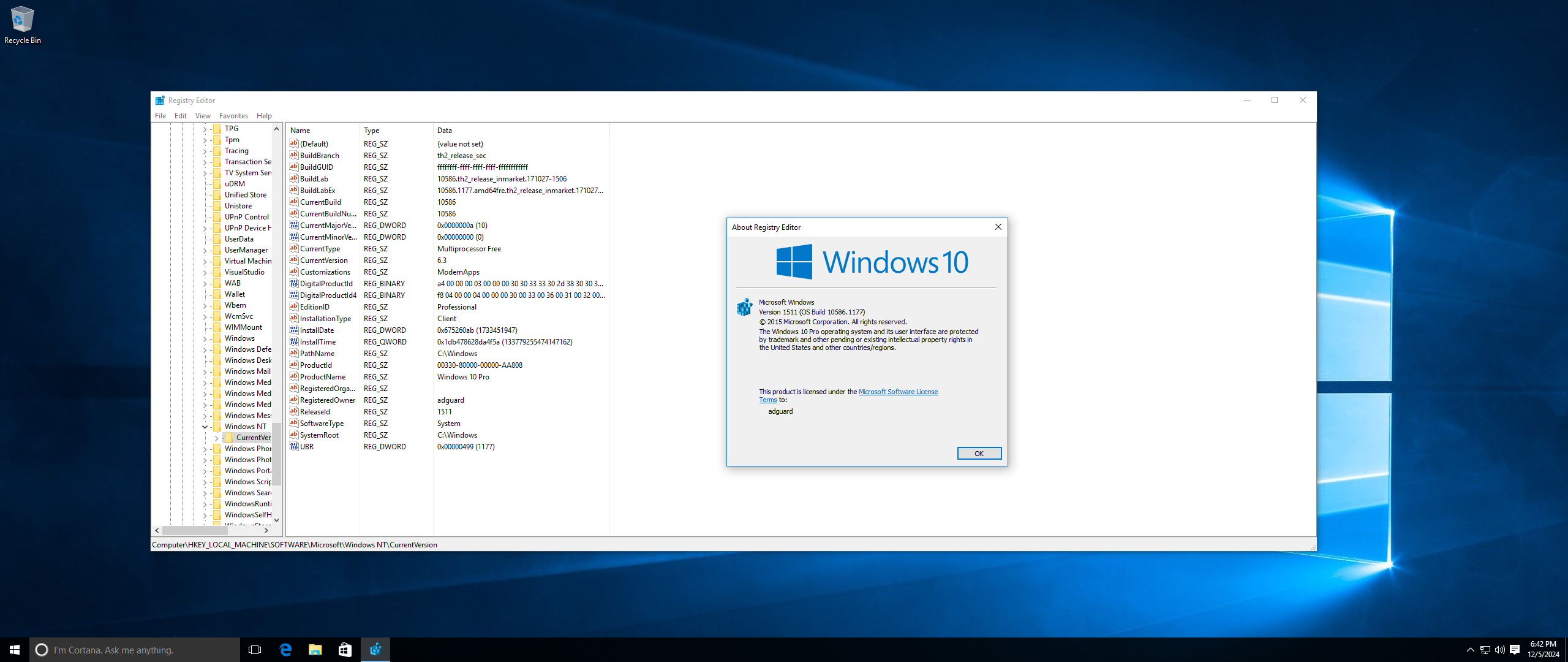
Task: Click the folder icon of Wallet key
Action: pos(217,294)
